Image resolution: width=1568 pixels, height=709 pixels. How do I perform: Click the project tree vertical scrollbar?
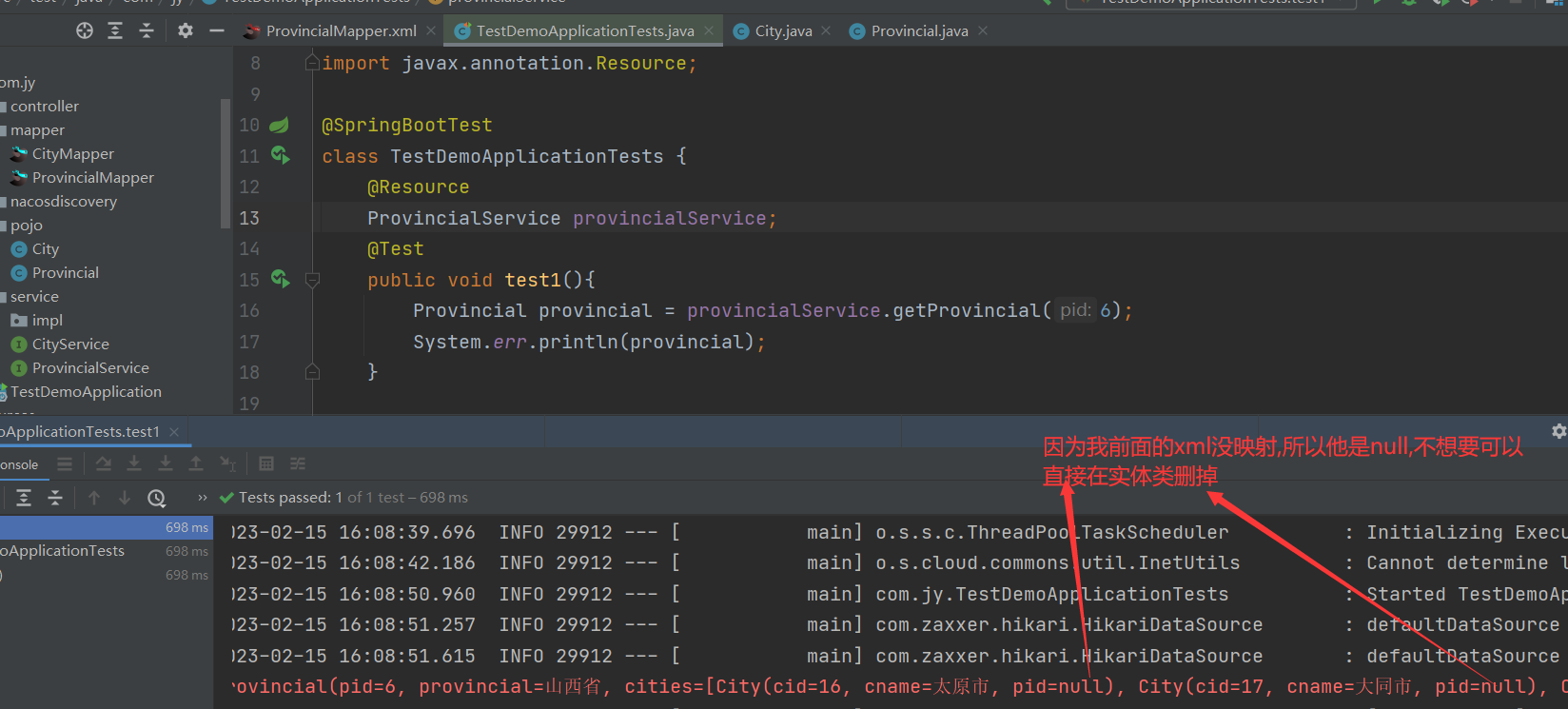point(225,164)
